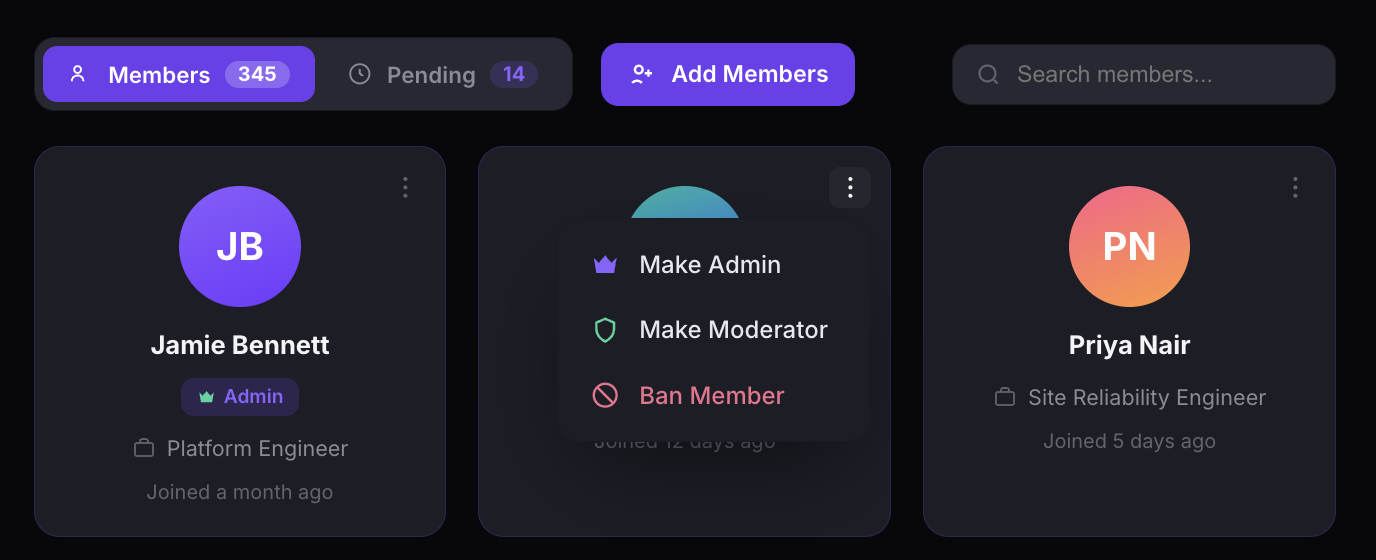Click Priya Nair's name

click(x=1129, y=345)
